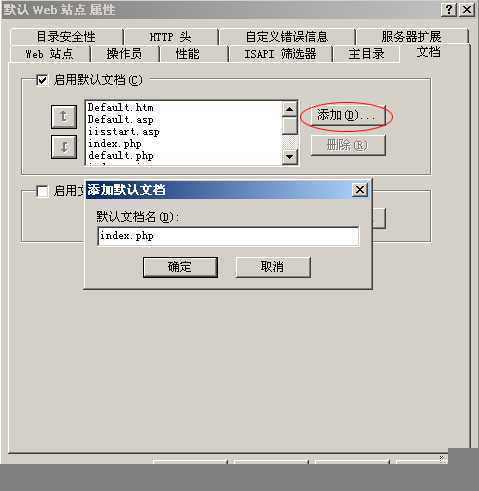This screenshot has height=491, width=479.
Task: Click the 默认文档名 input field
Action: (228, 236)
